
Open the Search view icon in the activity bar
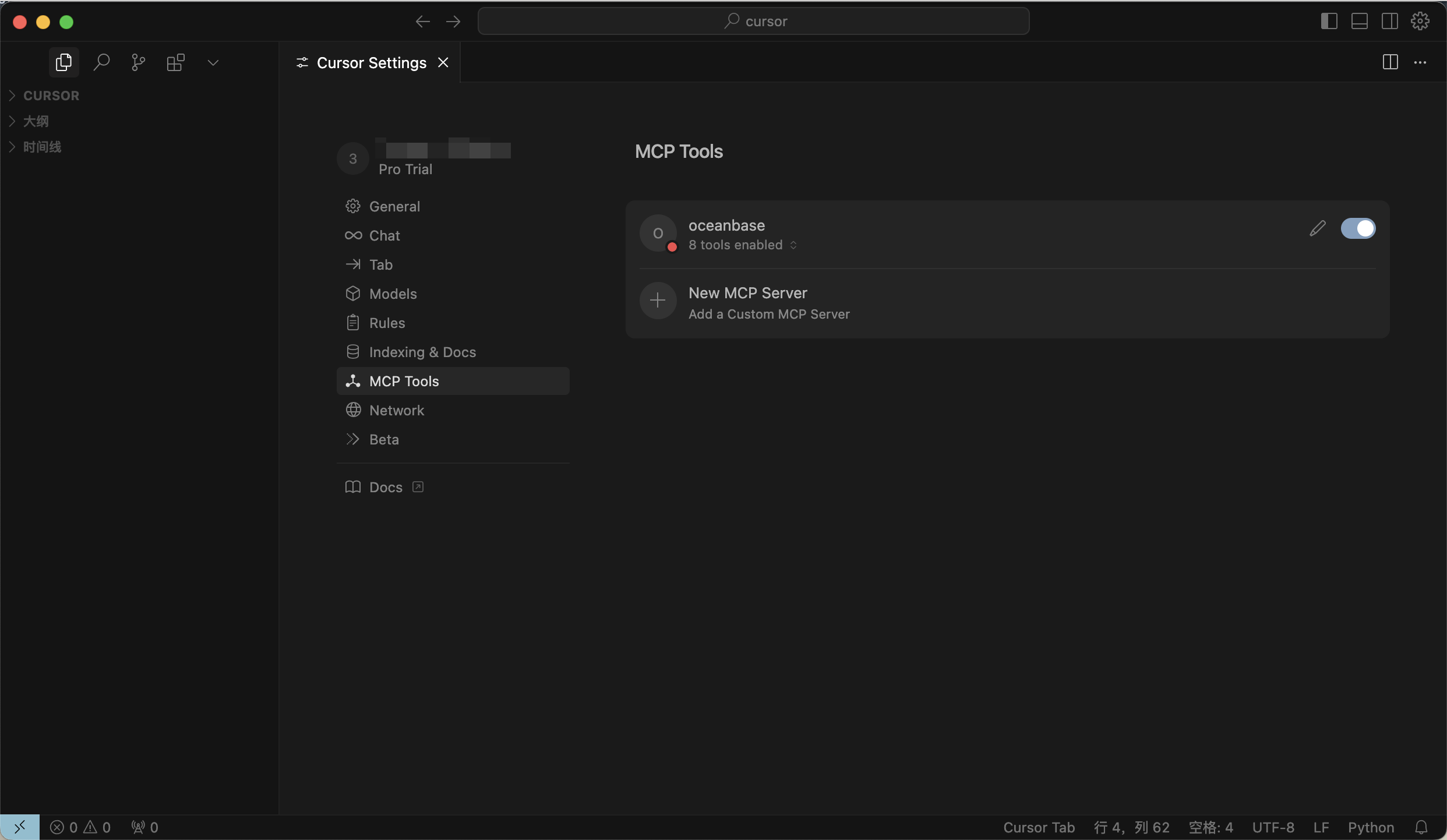[x=101, y=62]
